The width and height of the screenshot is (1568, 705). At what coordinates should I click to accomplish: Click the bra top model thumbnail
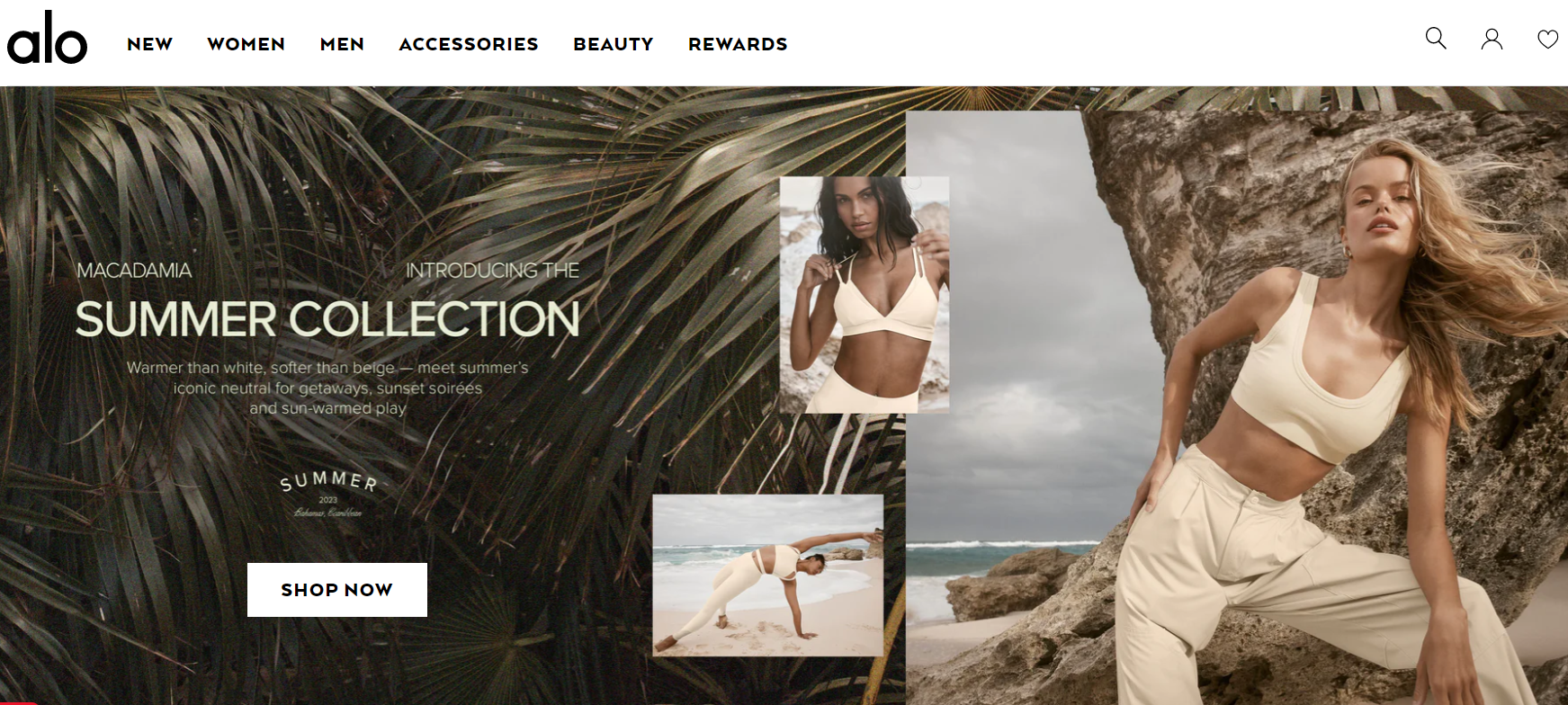[865, 295]
